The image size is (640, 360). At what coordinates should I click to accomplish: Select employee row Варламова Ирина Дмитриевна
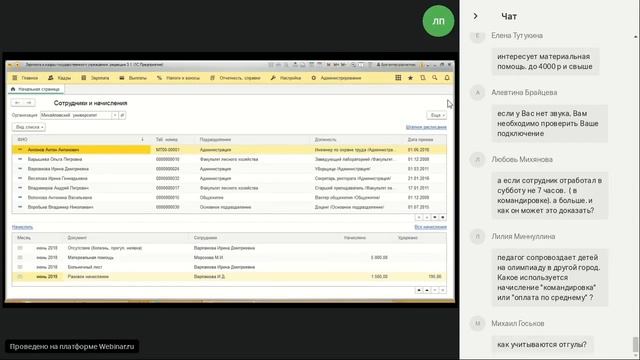coord(229,169)
